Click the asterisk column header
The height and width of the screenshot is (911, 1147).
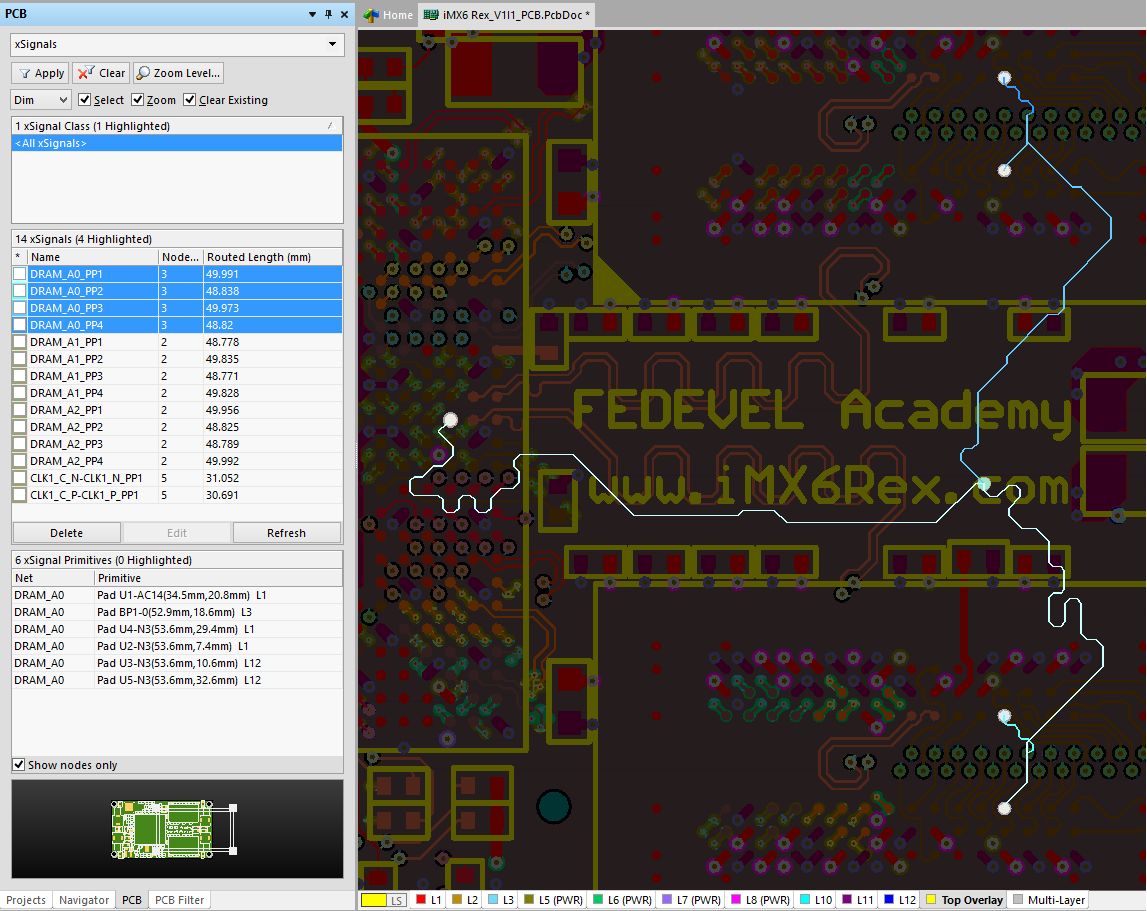pos(20,257)
